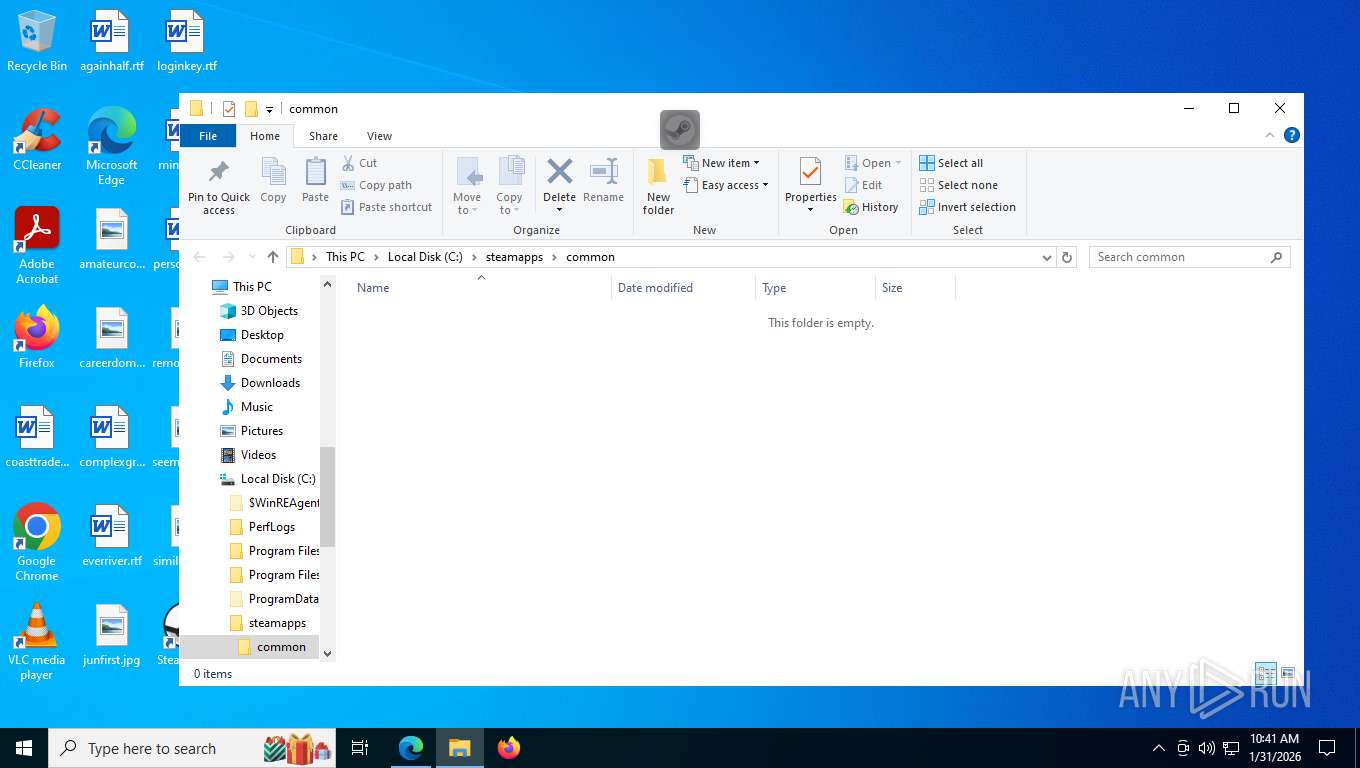Sort by Name column header

pyautogui.click(x=480, y=288)
